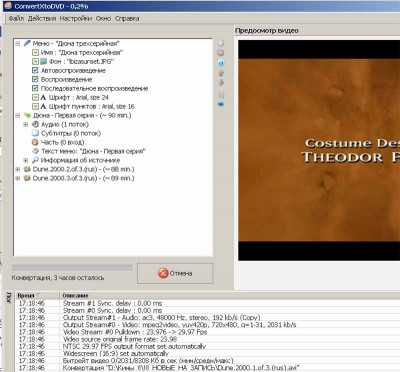Click the letter A icon beside Шрифт size 24
This screenshot has width=400, height=372.
pos(43,97)
